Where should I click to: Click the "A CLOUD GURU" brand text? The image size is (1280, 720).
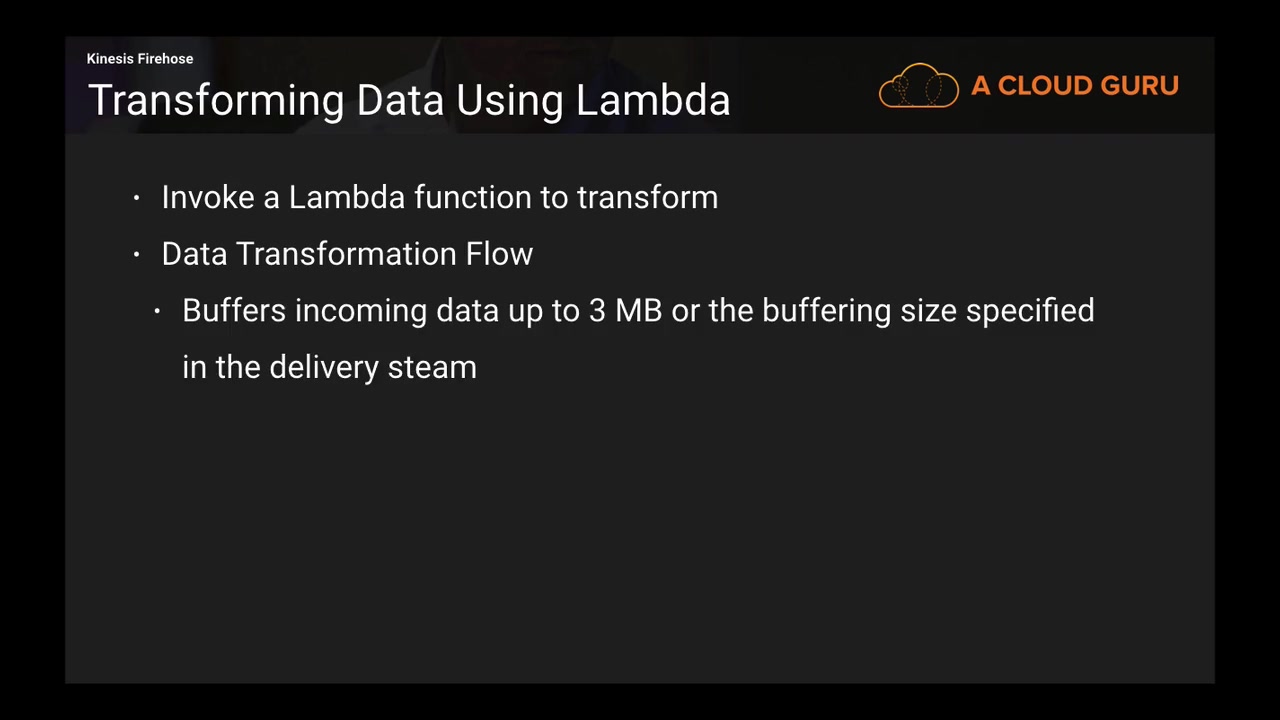[1074, 86]
